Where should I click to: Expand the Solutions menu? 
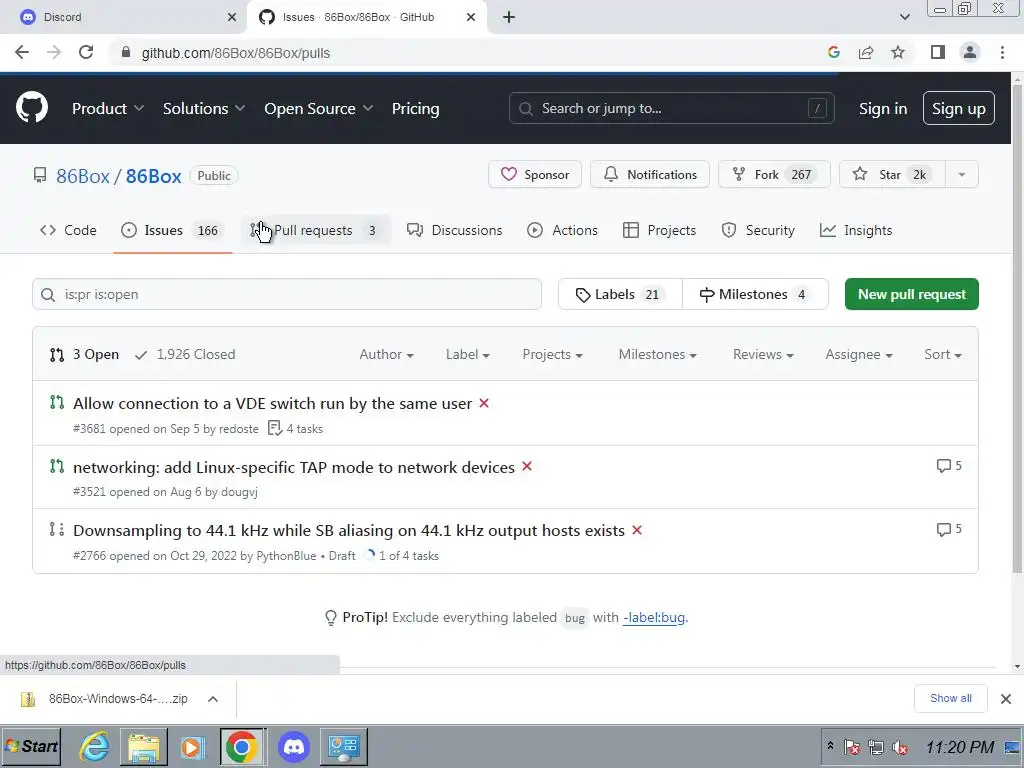coord(204,108)
